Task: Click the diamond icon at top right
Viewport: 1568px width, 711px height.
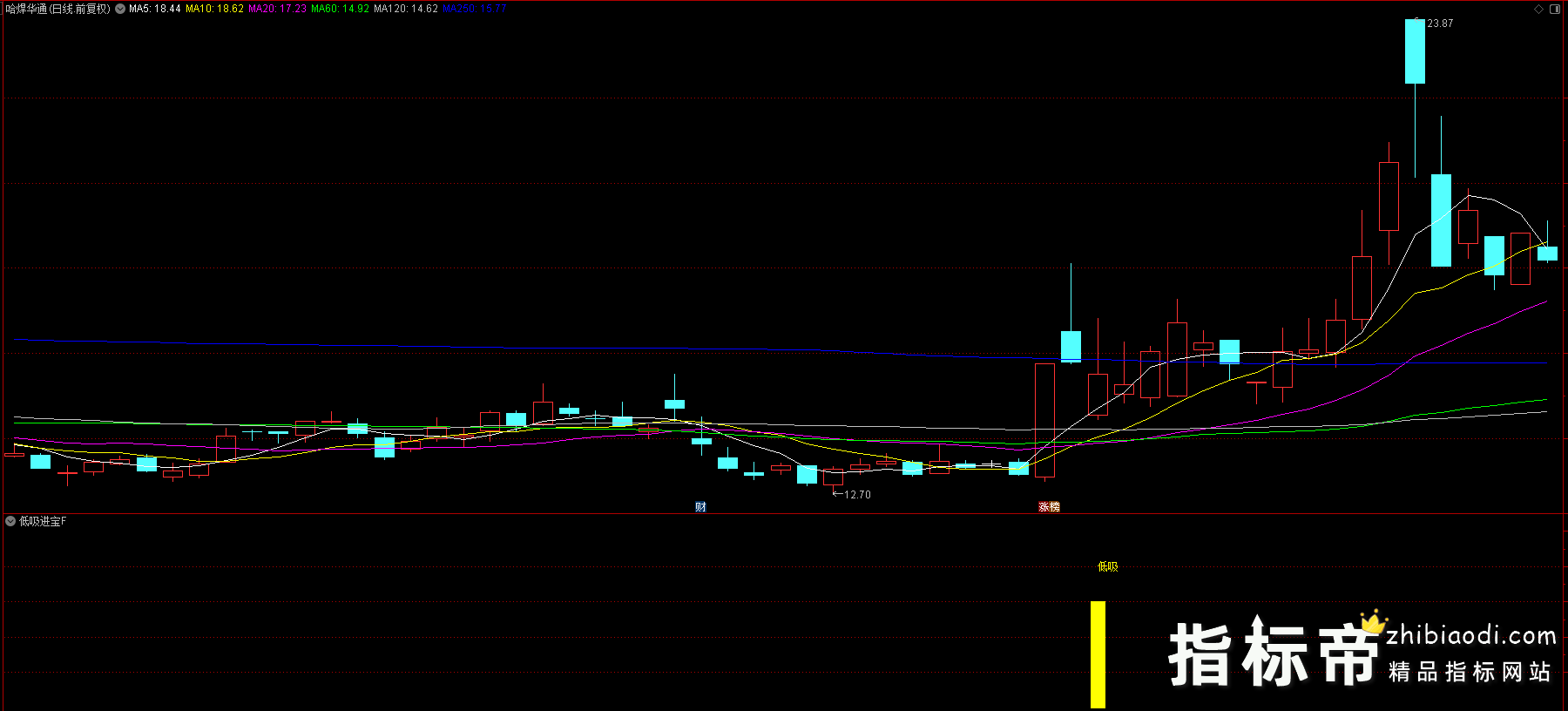Action: pos(1538,9)
